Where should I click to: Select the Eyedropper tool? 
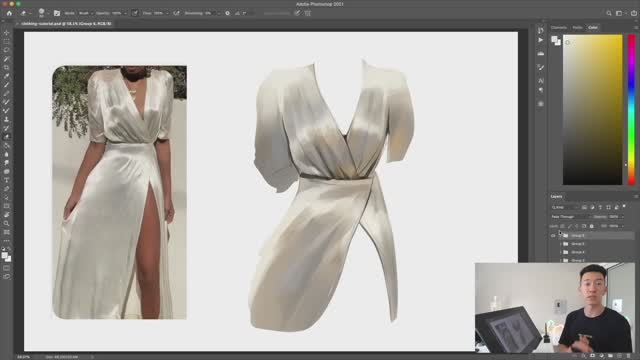(x=6, y=76)
